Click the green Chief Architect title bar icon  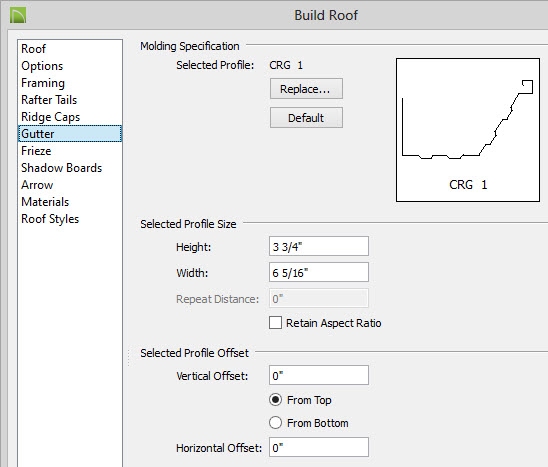tap(18, 16)
